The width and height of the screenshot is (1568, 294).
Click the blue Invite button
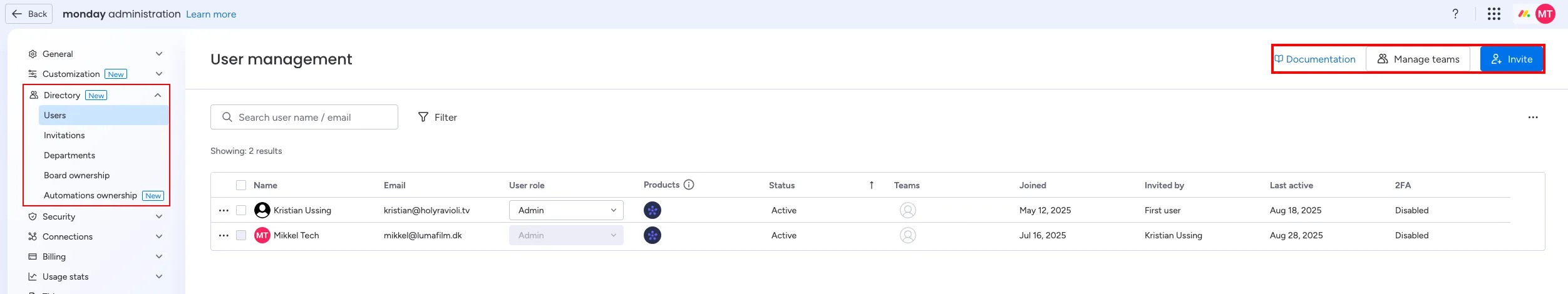pos(1511,59)
